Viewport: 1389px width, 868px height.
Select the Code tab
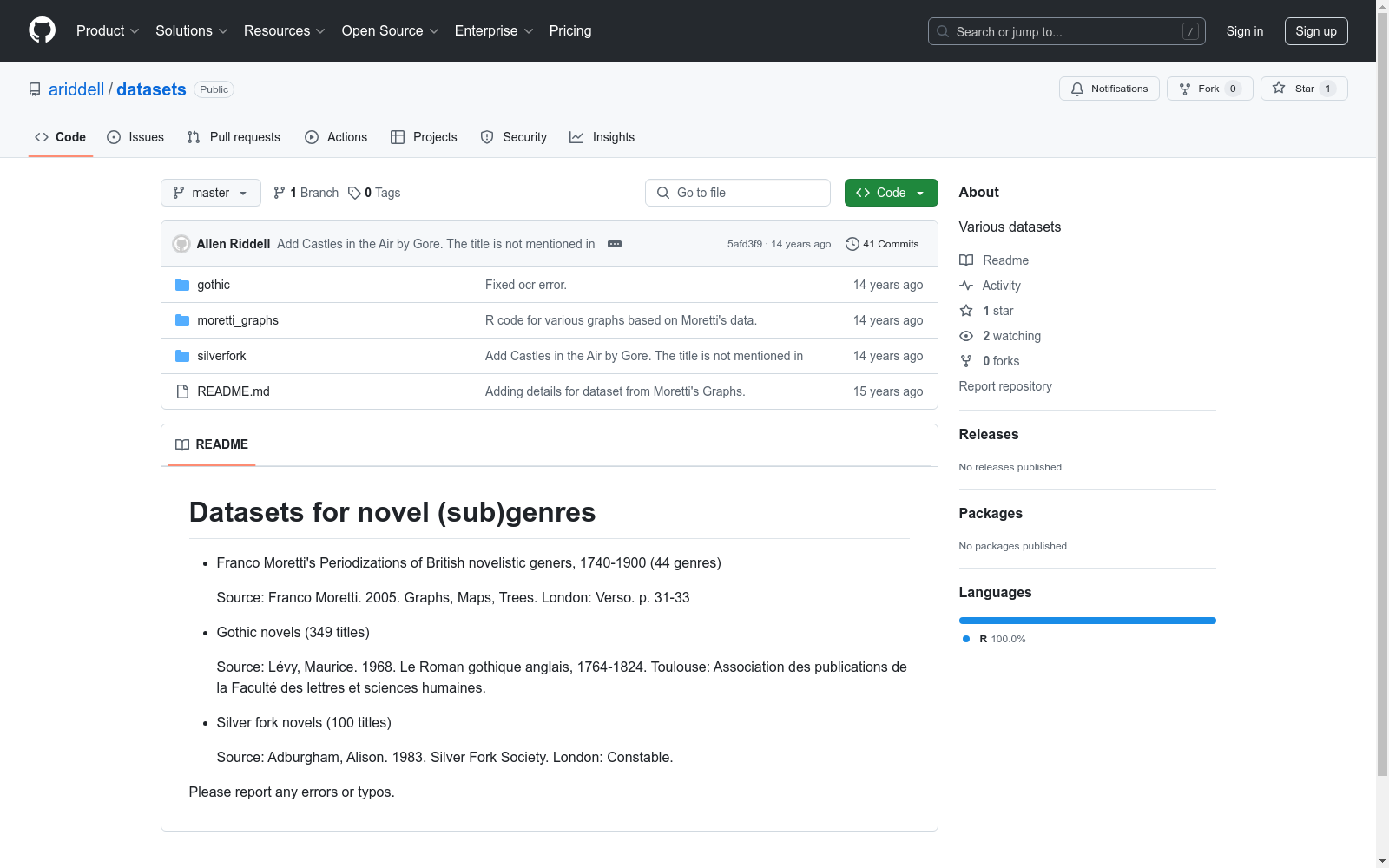coord(60,137)
